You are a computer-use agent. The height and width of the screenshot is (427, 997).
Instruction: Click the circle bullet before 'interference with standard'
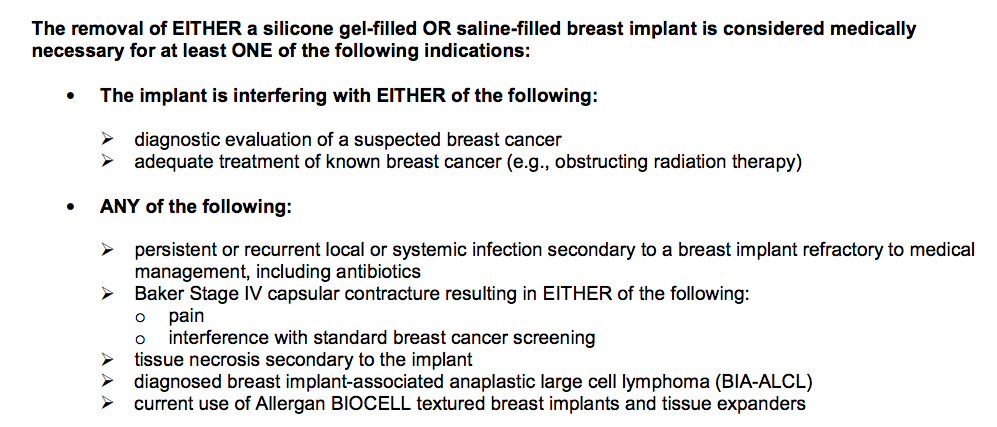[x=140, y=338]
